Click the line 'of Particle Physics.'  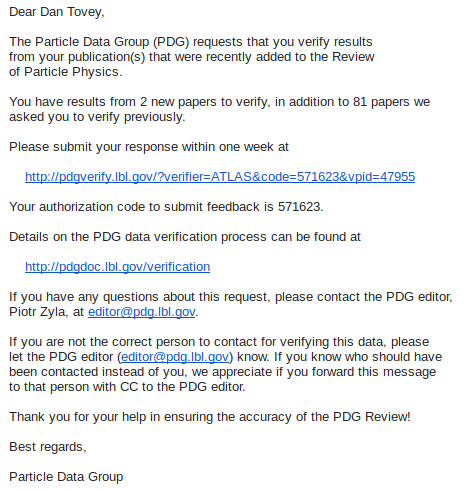(66, 72)
